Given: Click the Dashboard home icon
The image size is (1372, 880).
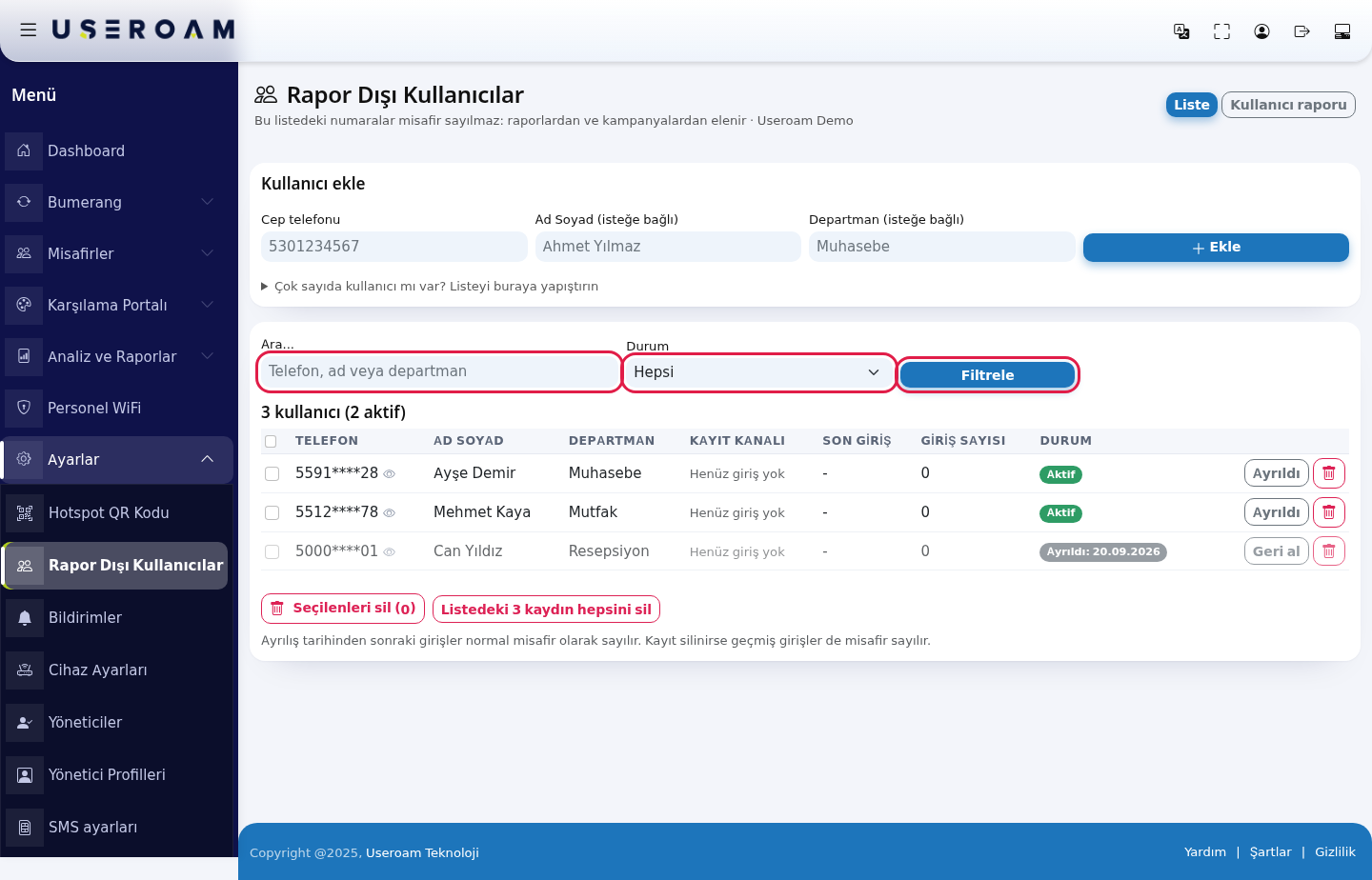Looking at the screenshot, I should 24,150.
